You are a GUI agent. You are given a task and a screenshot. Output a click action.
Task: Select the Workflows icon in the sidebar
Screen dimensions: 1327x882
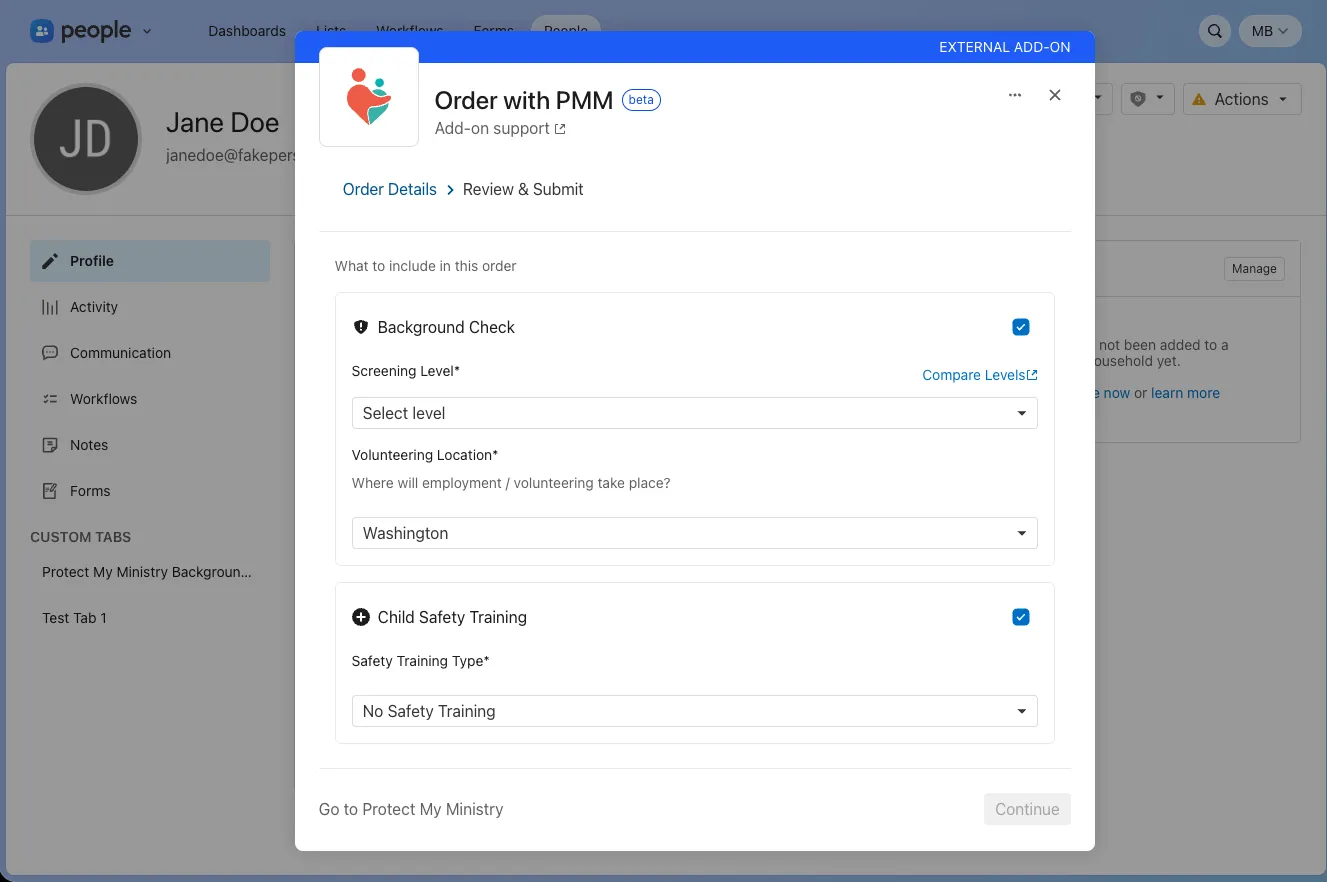coord(49,399)
